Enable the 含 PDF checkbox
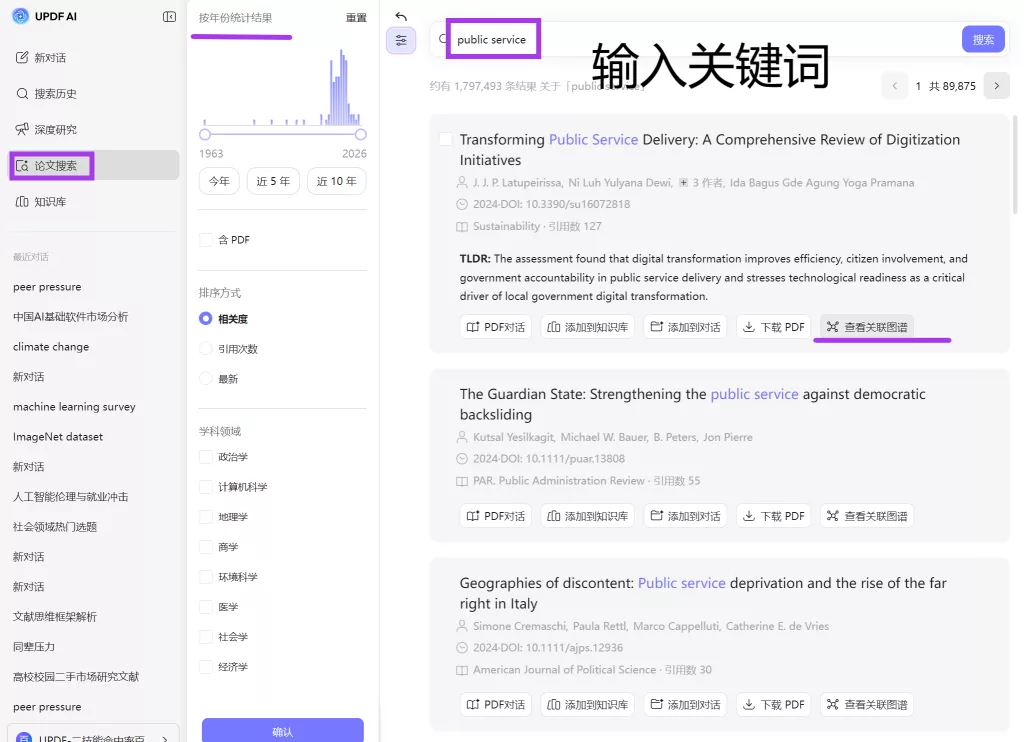1024x742 pixels. tap(206, 240)
